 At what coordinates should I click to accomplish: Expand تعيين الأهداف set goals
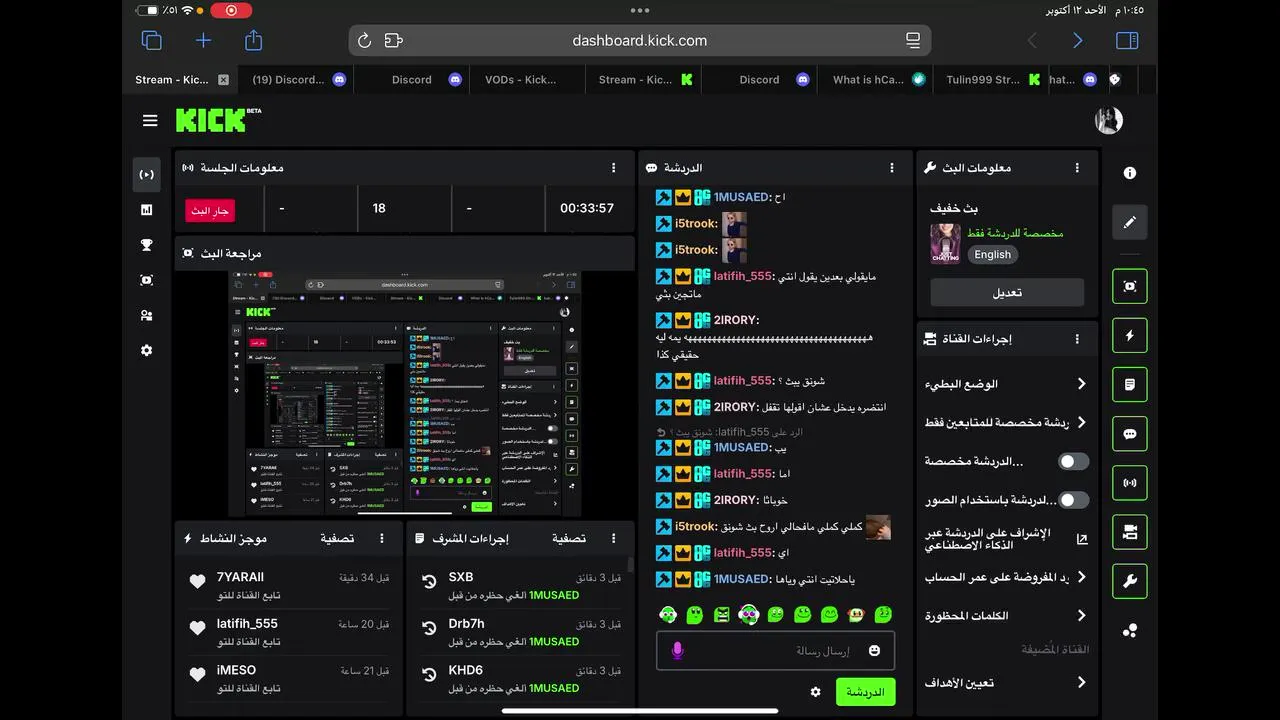click(1007, 683)
